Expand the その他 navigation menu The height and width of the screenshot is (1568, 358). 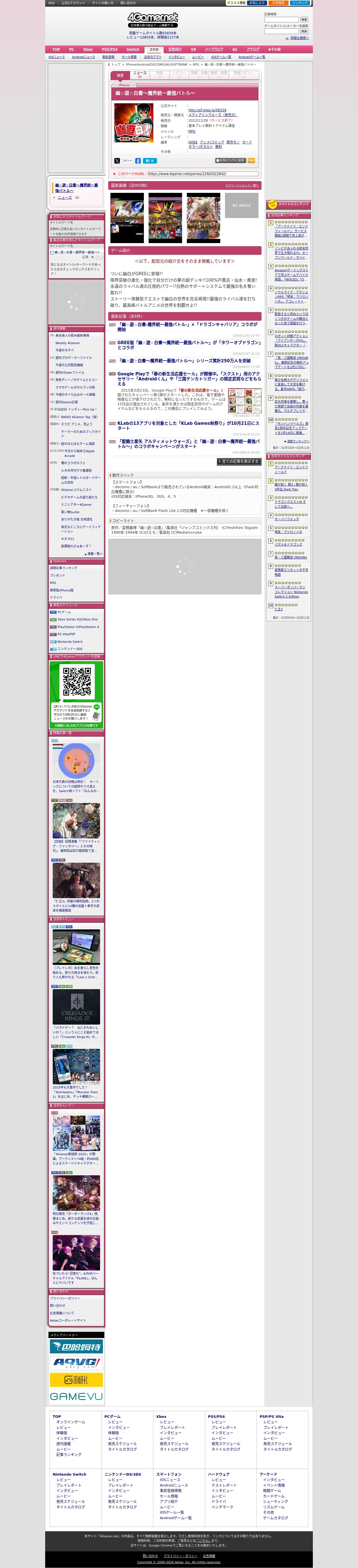pyautogui.click(x=275, y=49)
